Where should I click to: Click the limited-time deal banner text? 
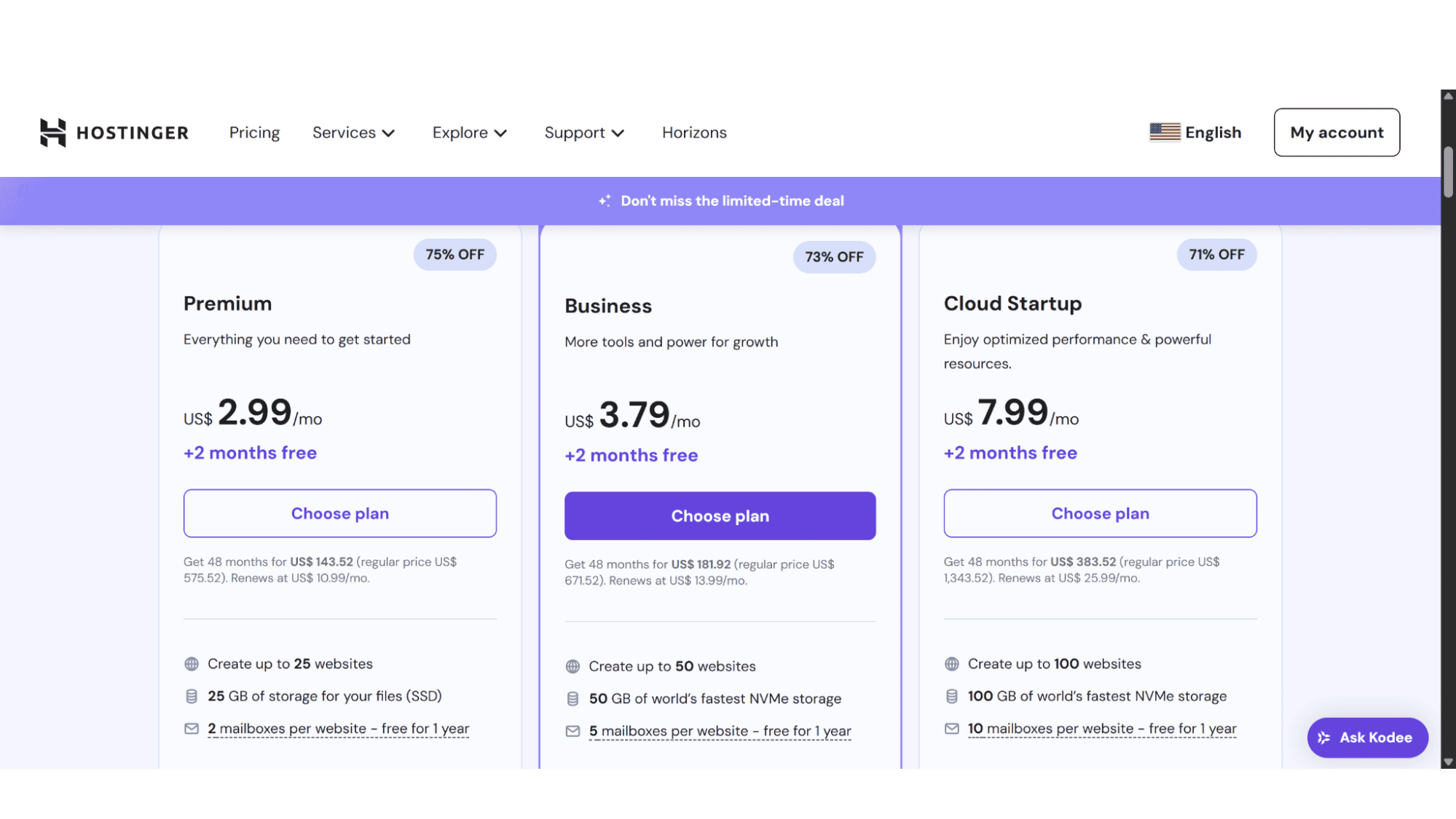coord(732,201)
